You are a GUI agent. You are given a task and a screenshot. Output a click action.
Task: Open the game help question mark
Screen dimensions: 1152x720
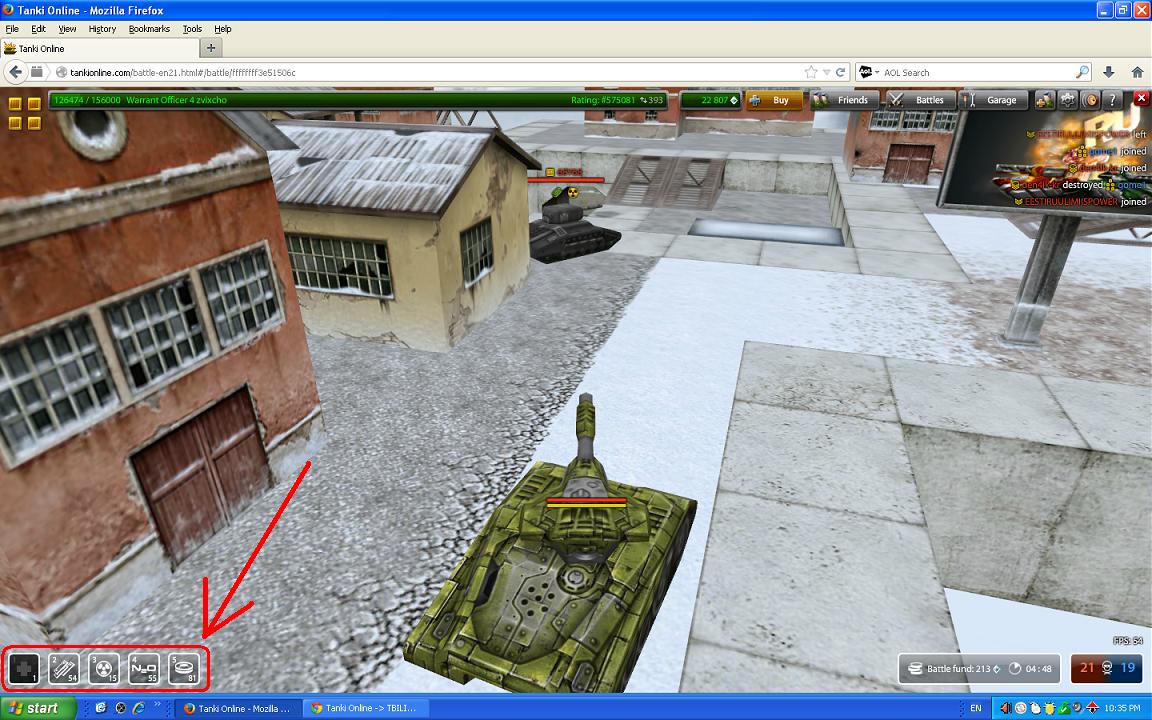(x=1112, y=100)
